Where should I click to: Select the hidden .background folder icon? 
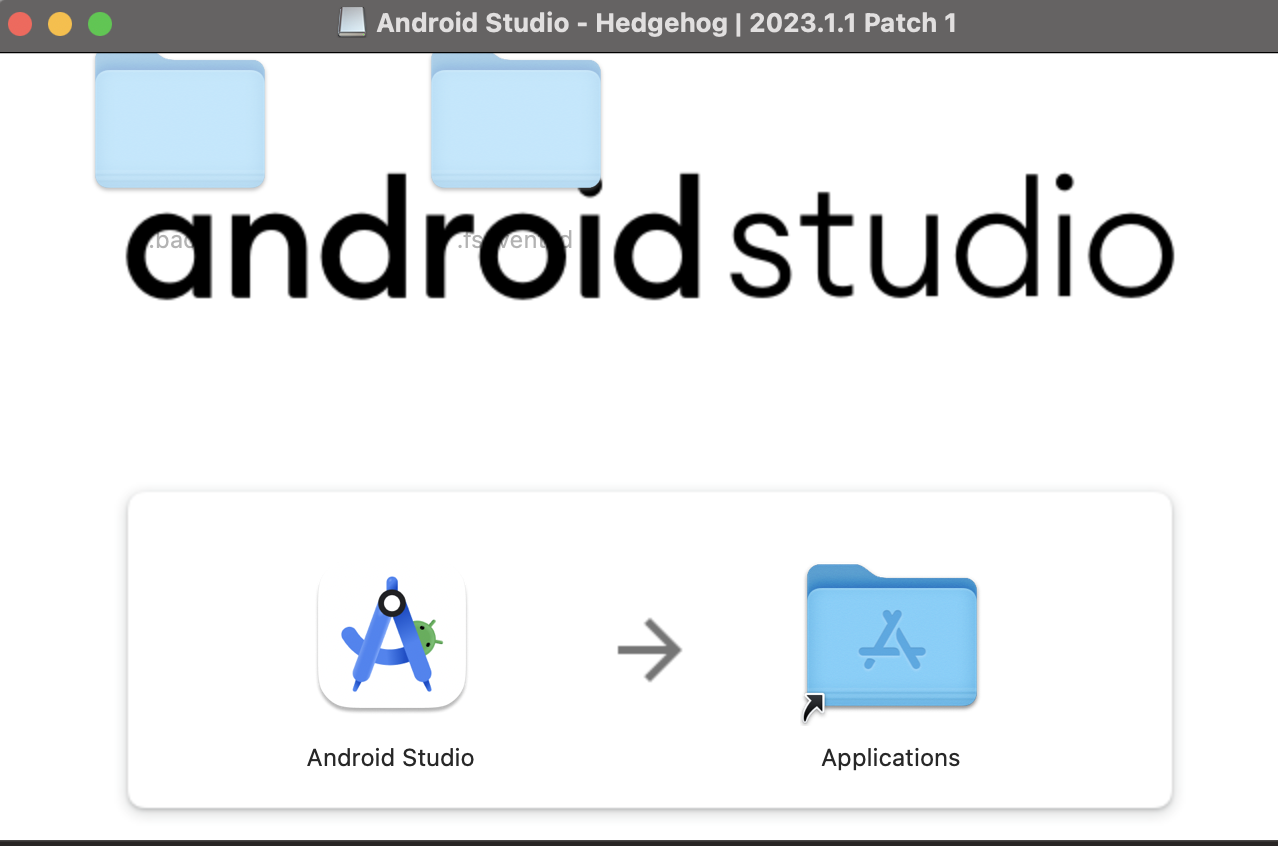tap(180, 121)
